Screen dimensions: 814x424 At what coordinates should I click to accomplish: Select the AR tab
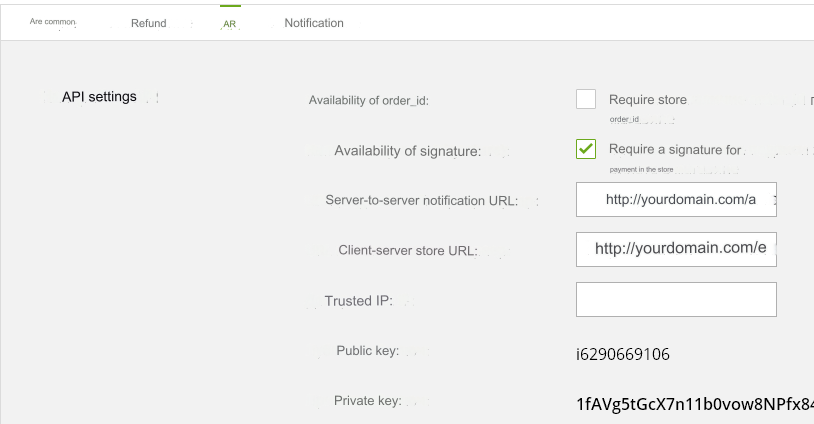tap(230, 23)
